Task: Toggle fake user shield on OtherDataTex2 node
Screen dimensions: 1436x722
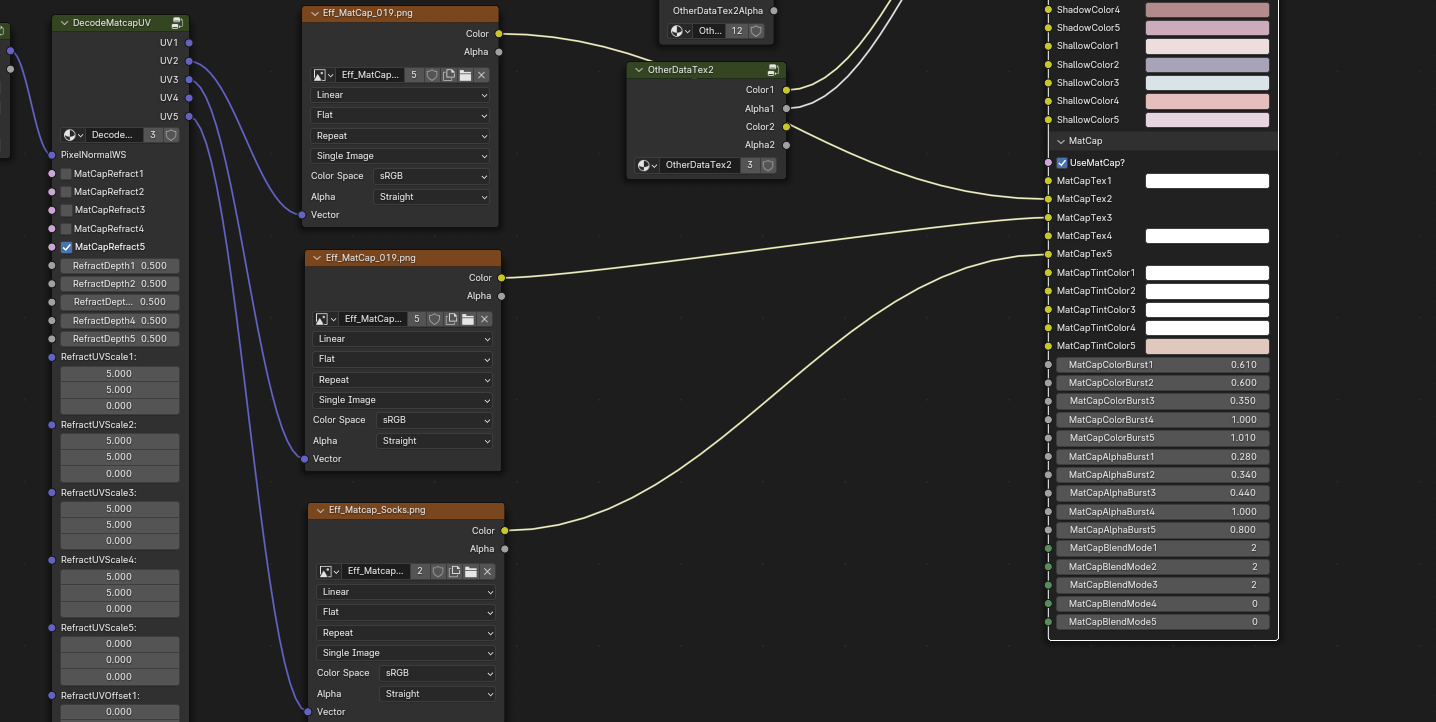Action: click(x=768, y=165)
